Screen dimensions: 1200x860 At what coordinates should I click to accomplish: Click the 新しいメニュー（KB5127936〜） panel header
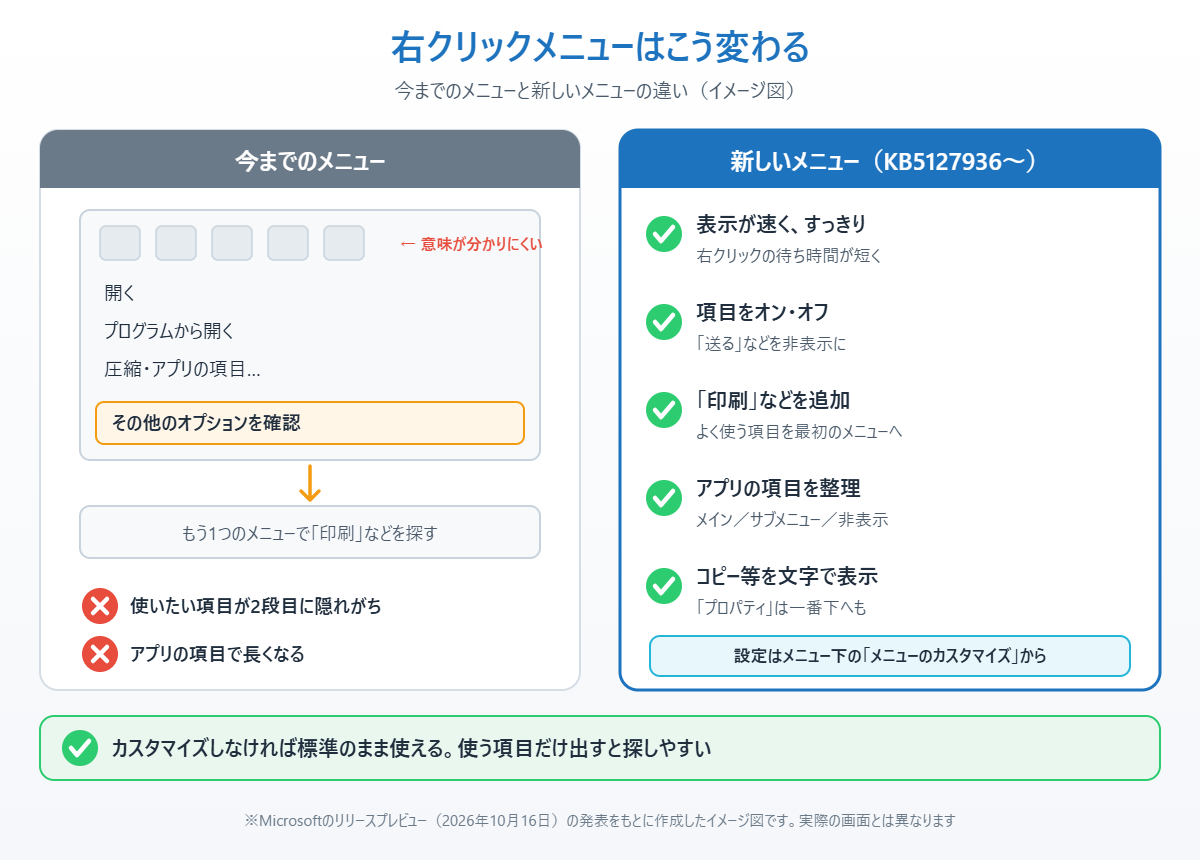point(890,159)
